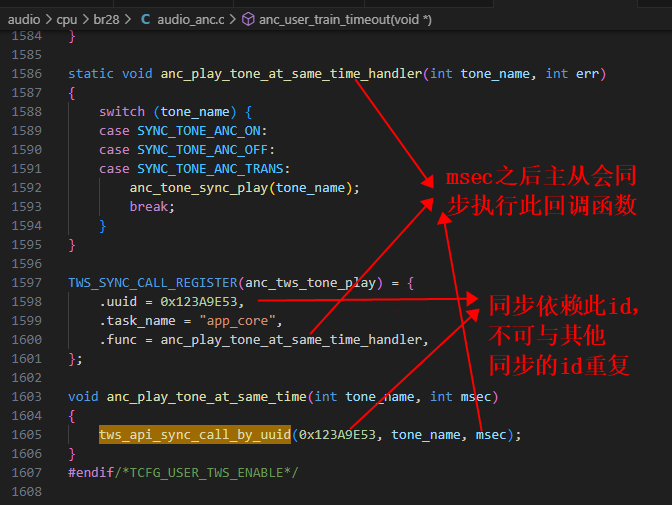Click uuid value 0x123A9E53 on line 1598
The height and width of the screenshot is (505, 672).
(x=199, y=302)
